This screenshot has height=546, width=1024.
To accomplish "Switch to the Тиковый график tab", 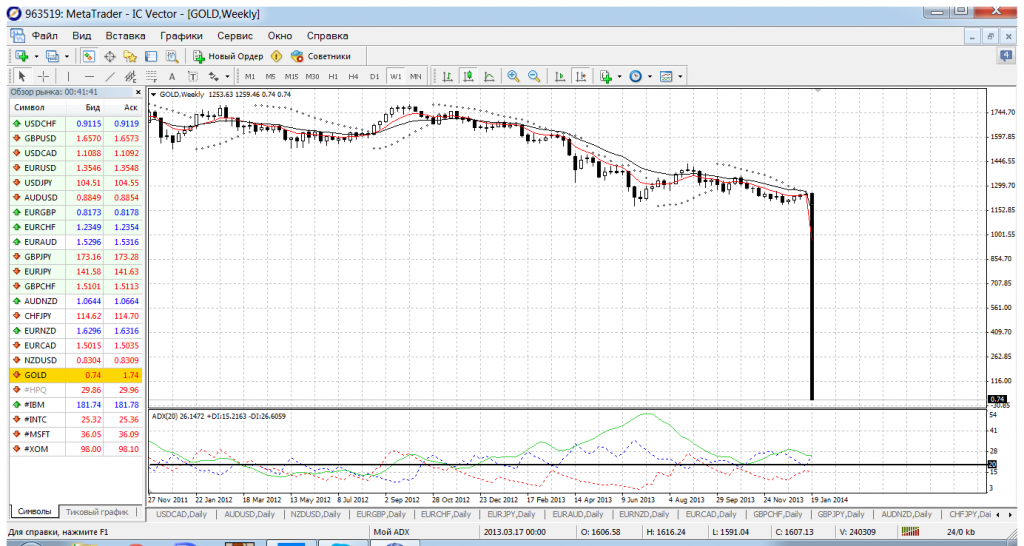I will coord(98,512).
